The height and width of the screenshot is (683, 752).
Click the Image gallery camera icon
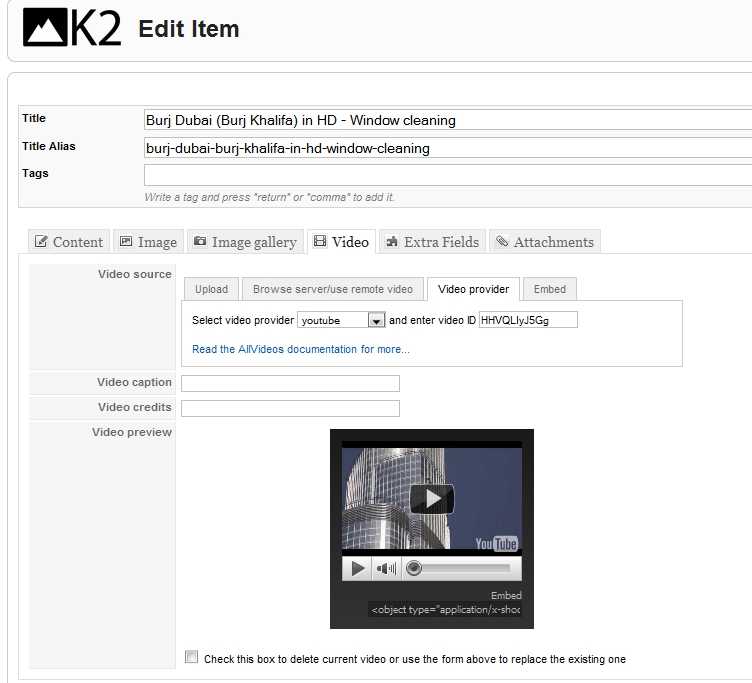[200, 241]
